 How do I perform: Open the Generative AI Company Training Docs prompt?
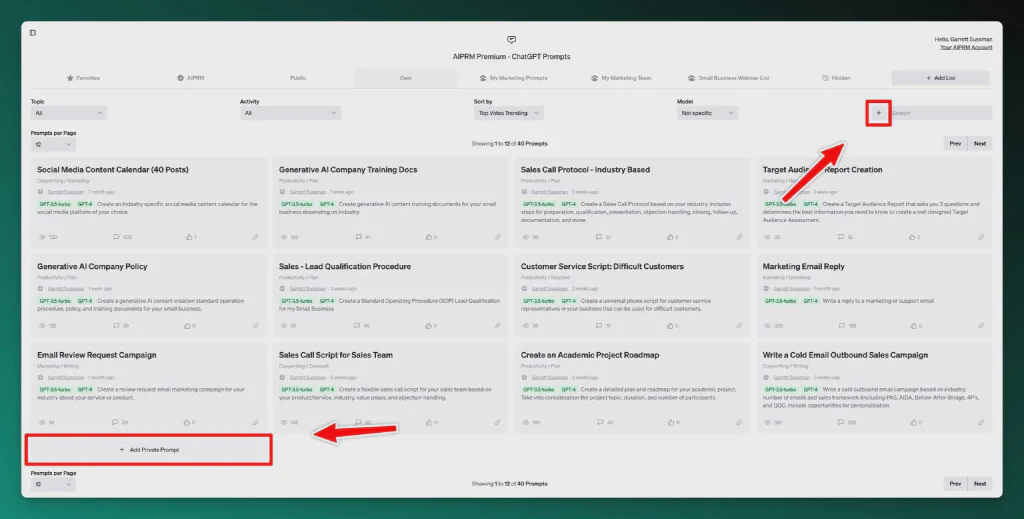tap(348, 170)
